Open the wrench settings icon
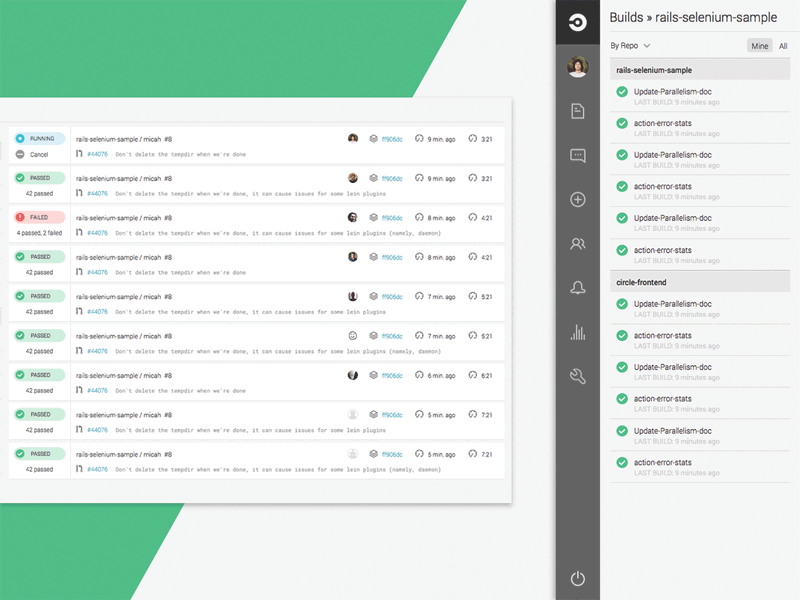This screenshot has width=800, height=600. (x=578, y=377)
